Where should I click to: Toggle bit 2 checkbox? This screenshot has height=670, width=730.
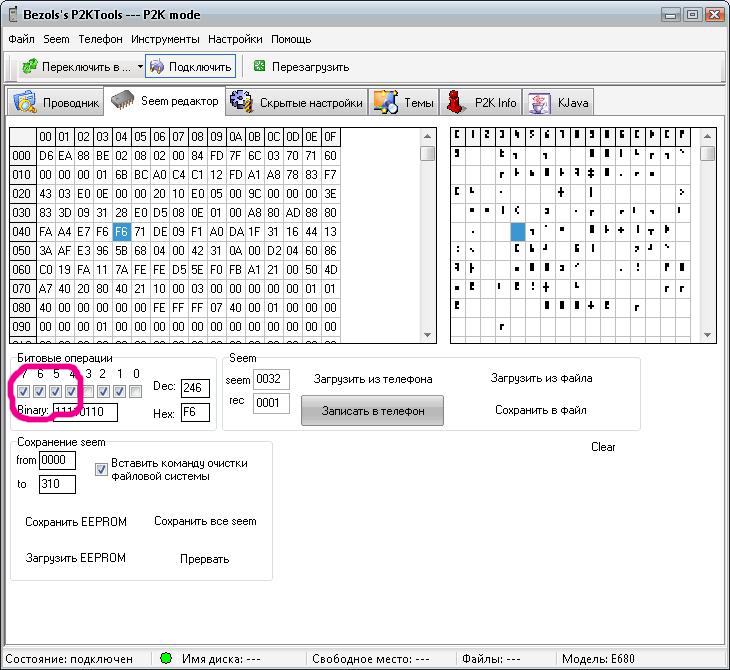click(103, 392)
